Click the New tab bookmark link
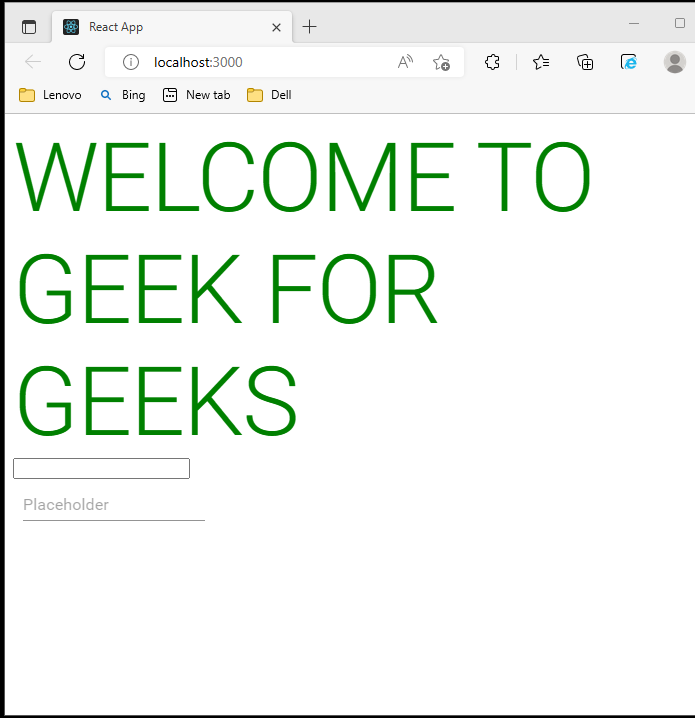This screenshot has height=718, width=695. pos(197,95)
